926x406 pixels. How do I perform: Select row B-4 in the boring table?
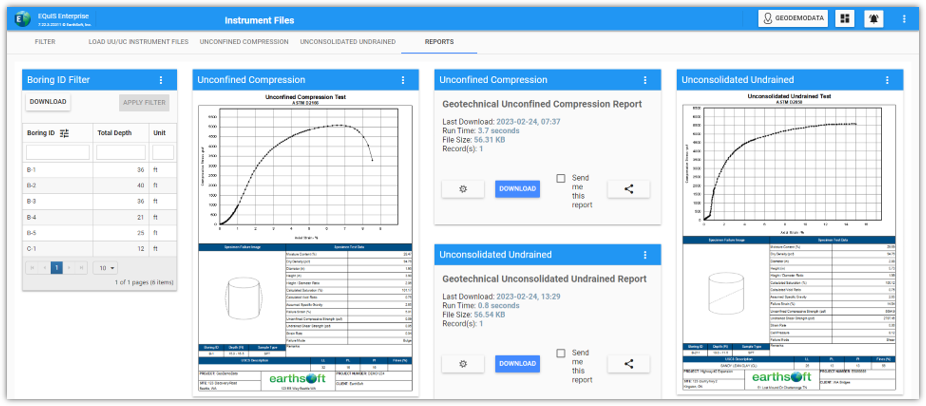pos(99,217)
